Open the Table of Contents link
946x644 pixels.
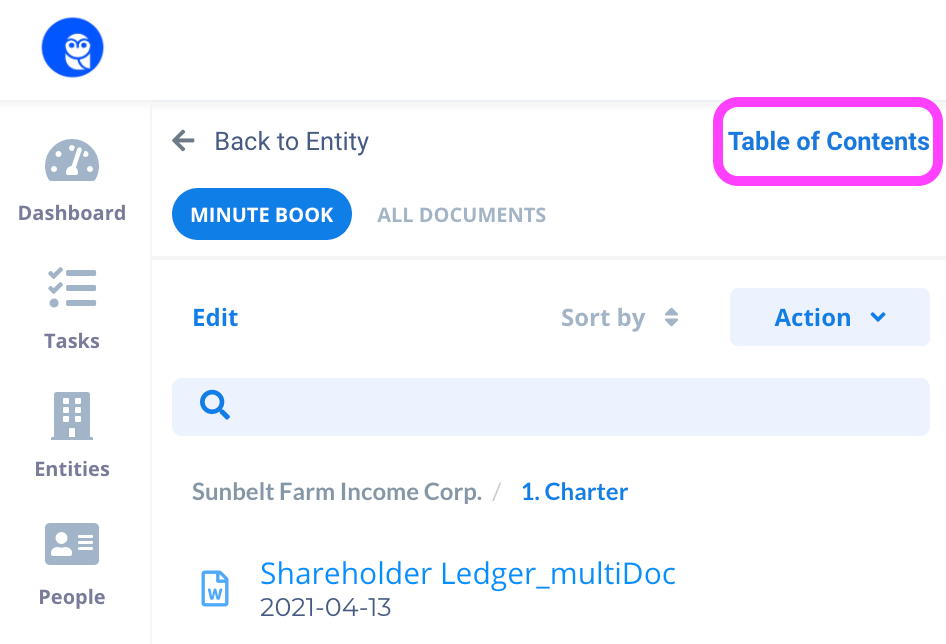click(x=828, y=141)
